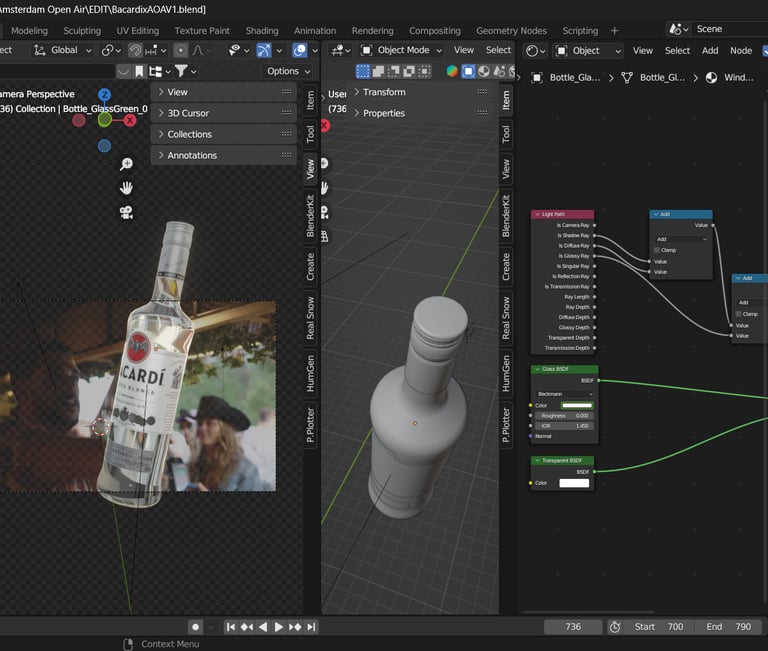Open Select menu in middle viewport header
768x651 pixels.
498,50
